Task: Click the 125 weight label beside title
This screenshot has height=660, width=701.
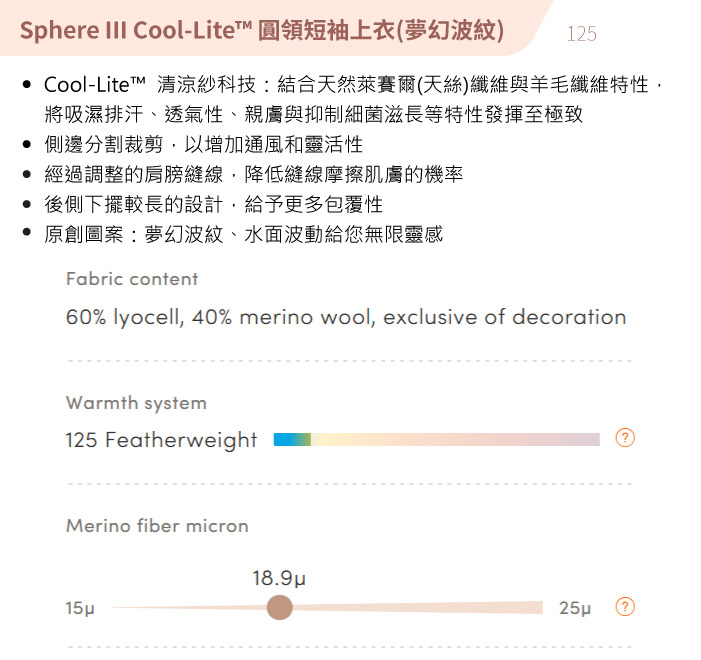Action: (x=582, y=34)
